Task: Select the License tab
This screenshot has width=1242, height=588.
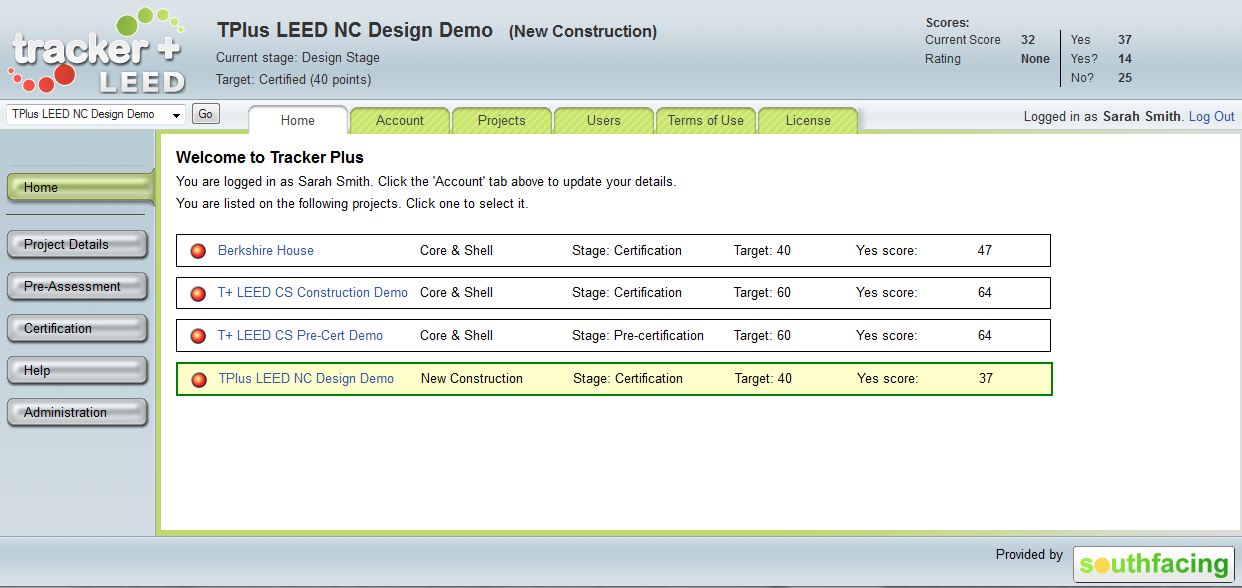Action: pyautogui.click(x=808, y=120)
